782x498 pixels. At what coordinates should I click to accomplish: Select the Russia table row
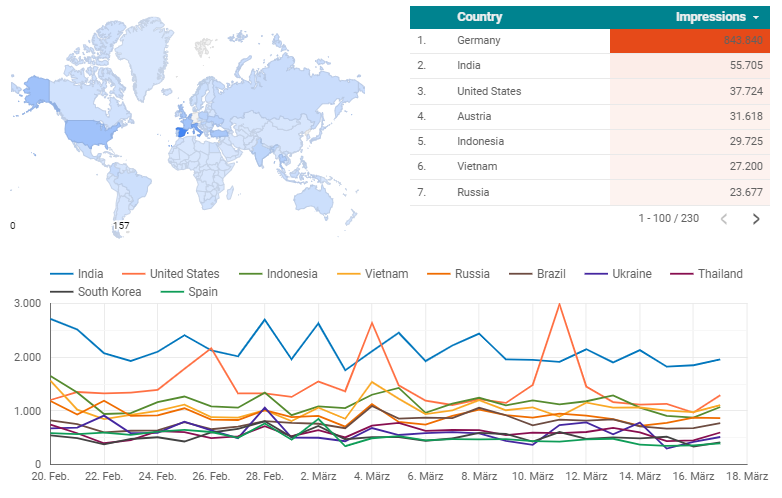[589, 192]
